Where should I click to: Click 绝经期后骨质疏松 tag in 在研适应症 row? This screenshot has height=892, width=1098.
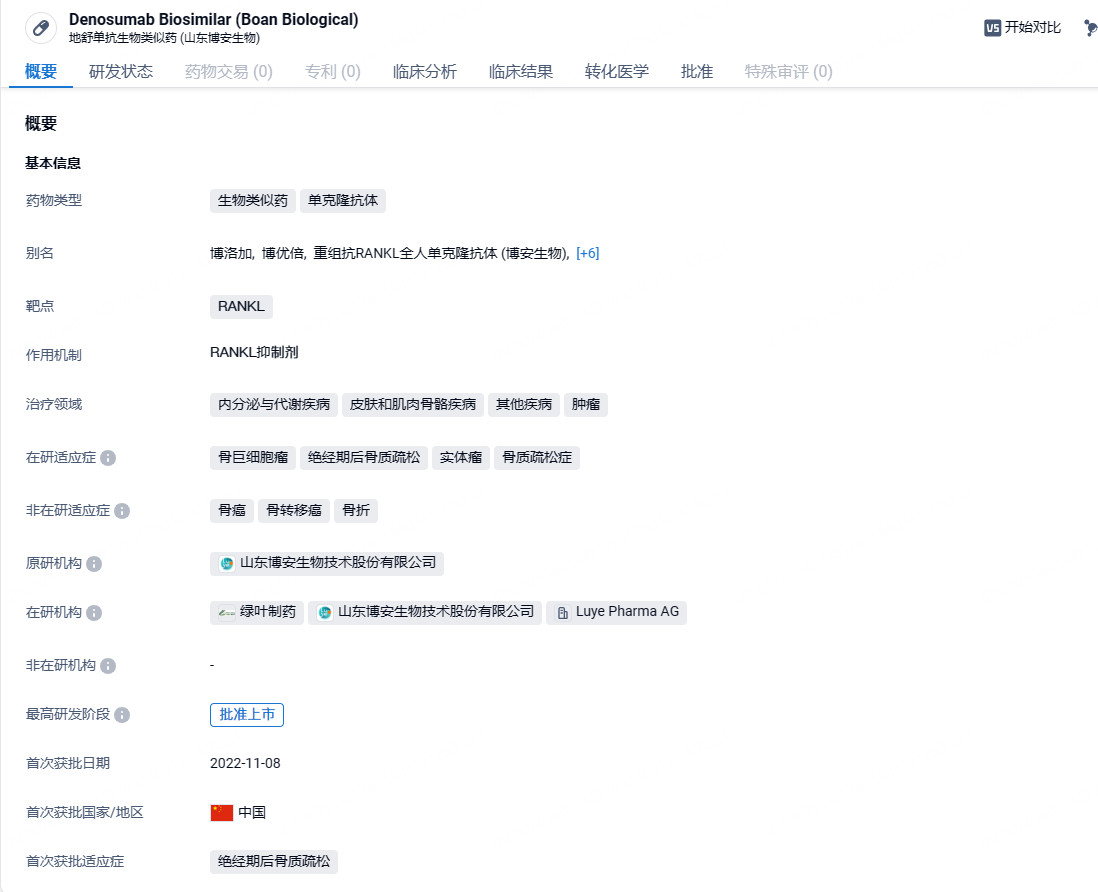(364, 458)
